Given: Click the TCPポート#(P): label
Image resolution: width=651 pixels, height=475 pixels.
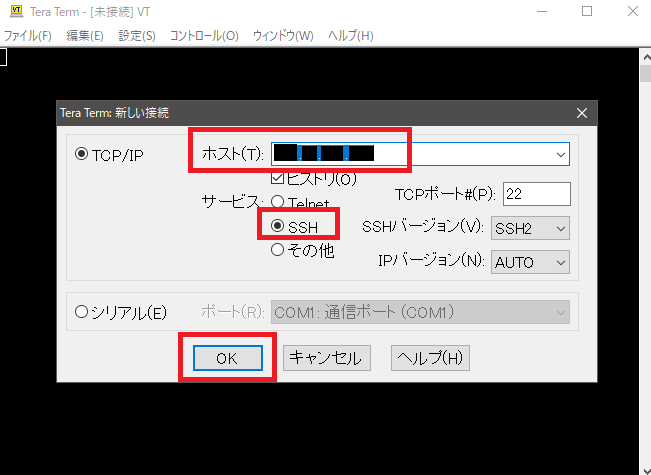Looking at the screenshot, I should (445, 194).
